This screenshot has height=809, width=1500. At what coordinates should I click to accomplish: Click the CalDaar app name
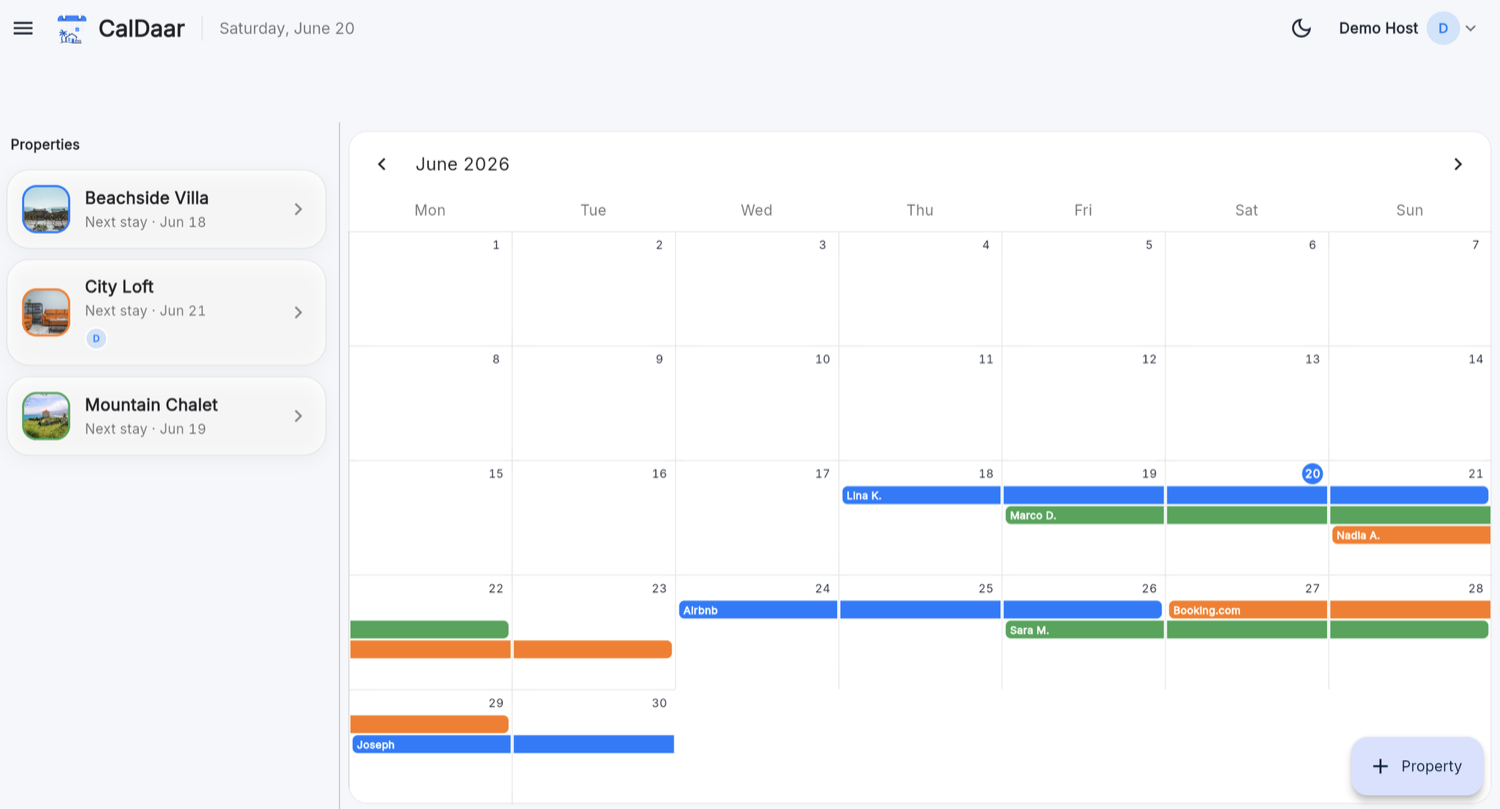141,29
